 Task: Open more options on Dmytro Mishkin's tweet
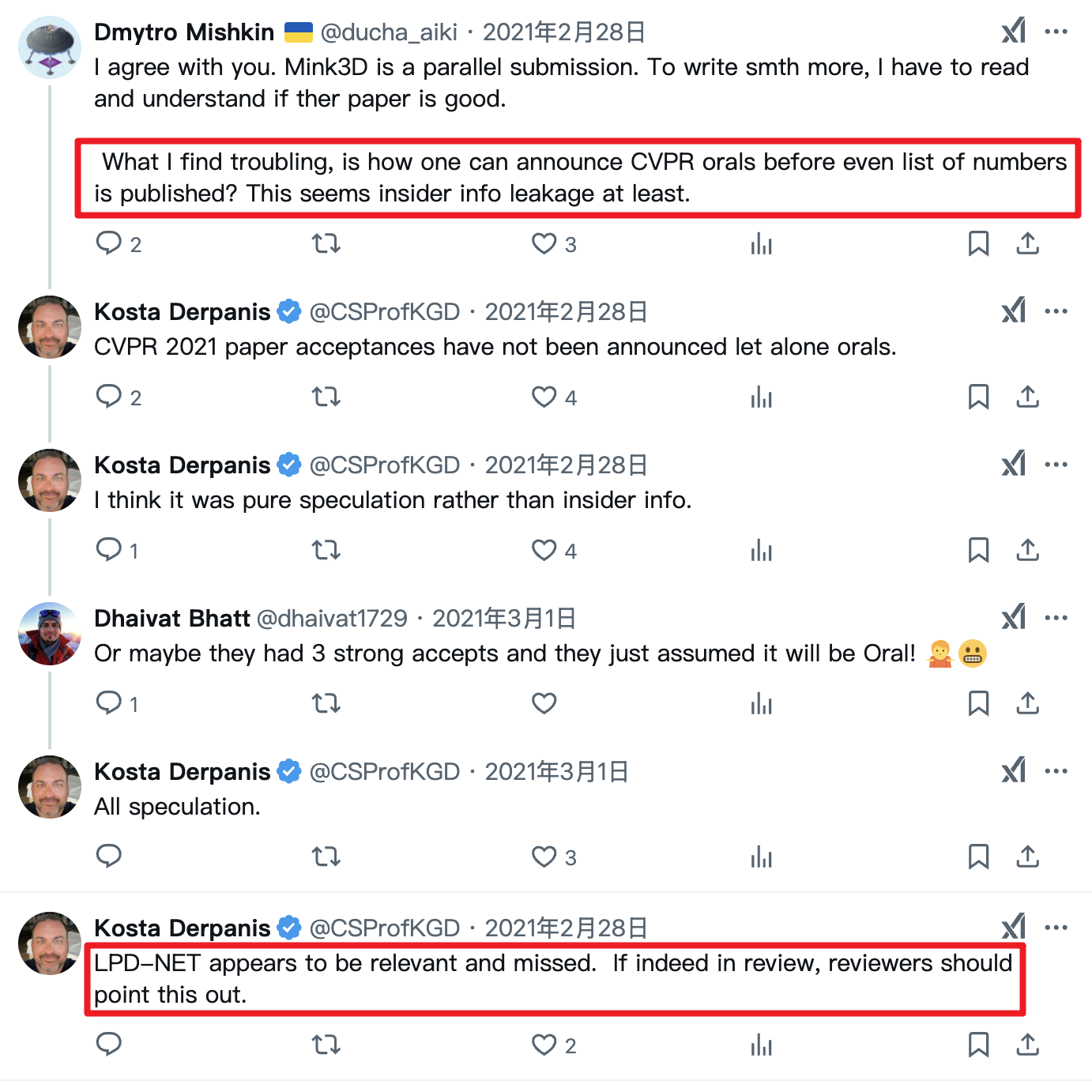1056,32
